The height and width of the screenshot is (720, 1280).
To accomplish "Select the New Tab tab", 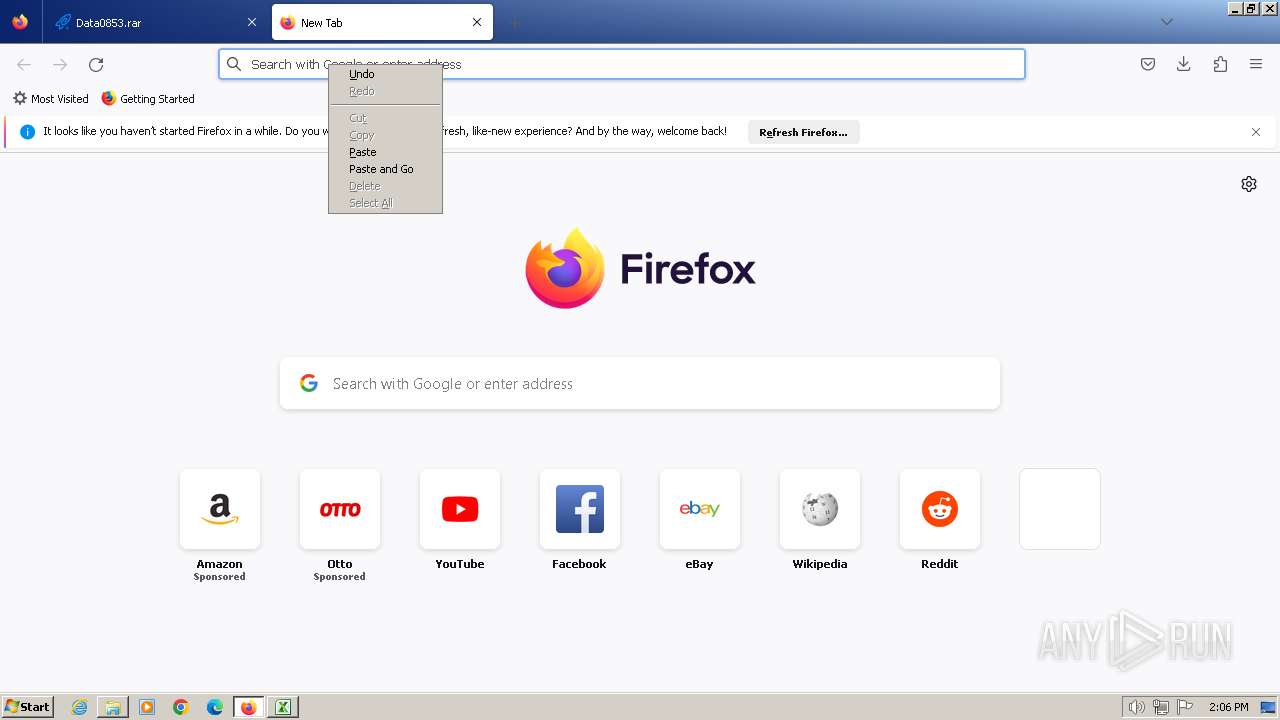I will [x=382, y=22].
